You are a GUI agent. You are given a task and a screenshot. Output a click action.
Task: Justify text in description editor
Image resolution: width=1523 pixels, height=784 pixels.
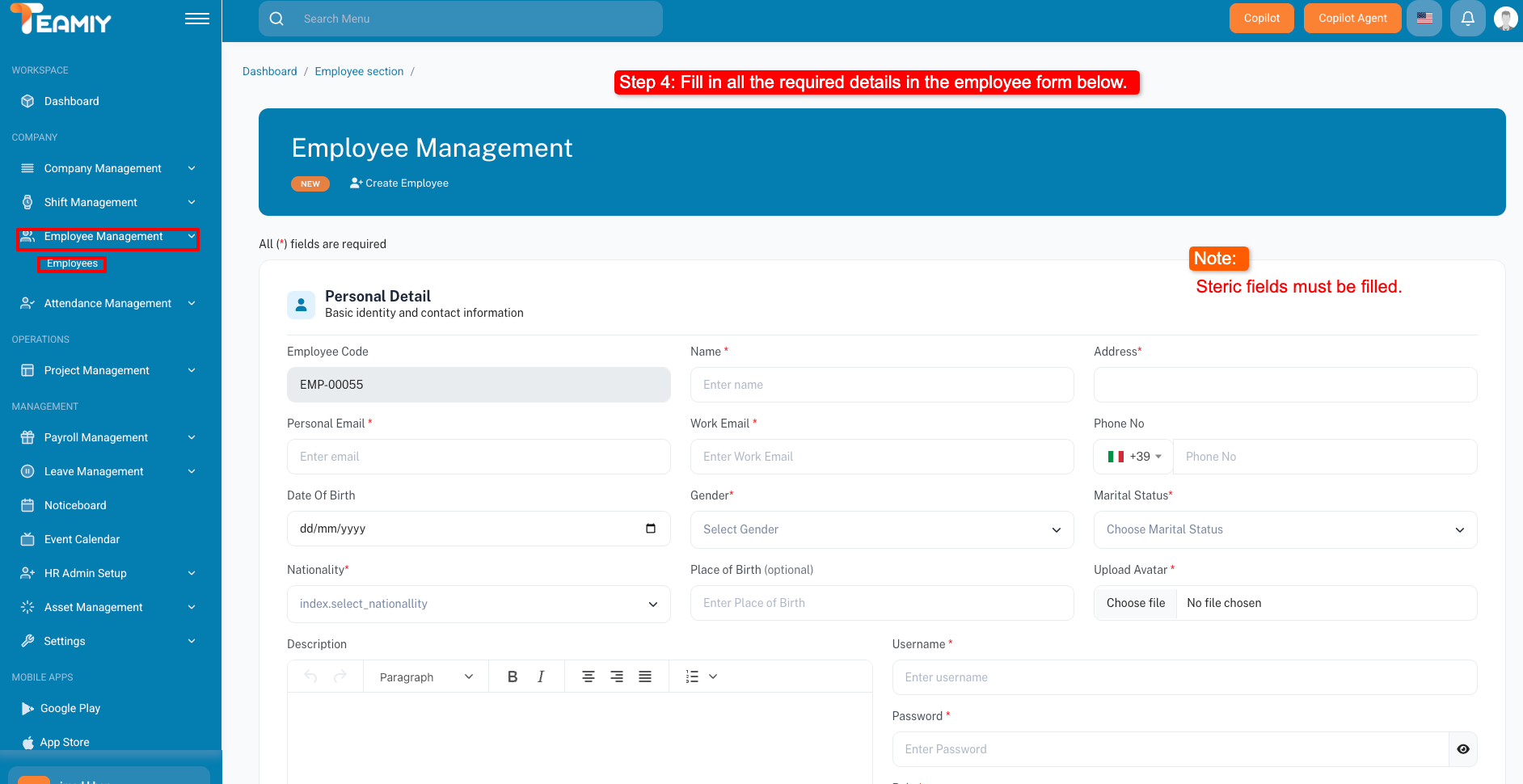pos(645,677)
